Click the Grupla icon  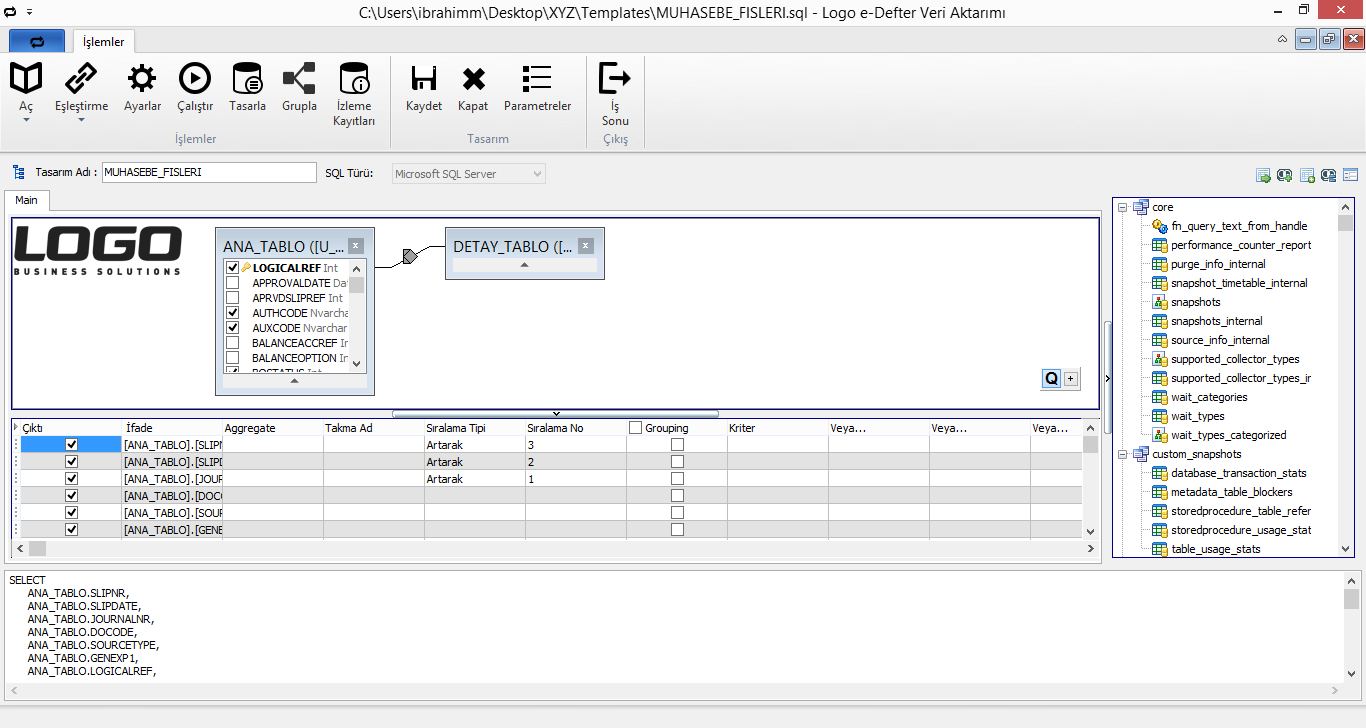pyautogui.click(x=299, y=78)
